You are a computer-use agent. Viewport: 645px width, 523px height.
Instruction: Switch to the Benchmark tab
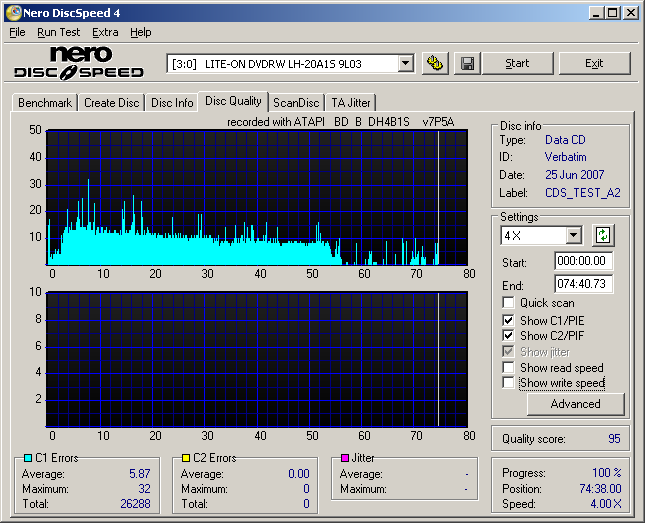45,102
